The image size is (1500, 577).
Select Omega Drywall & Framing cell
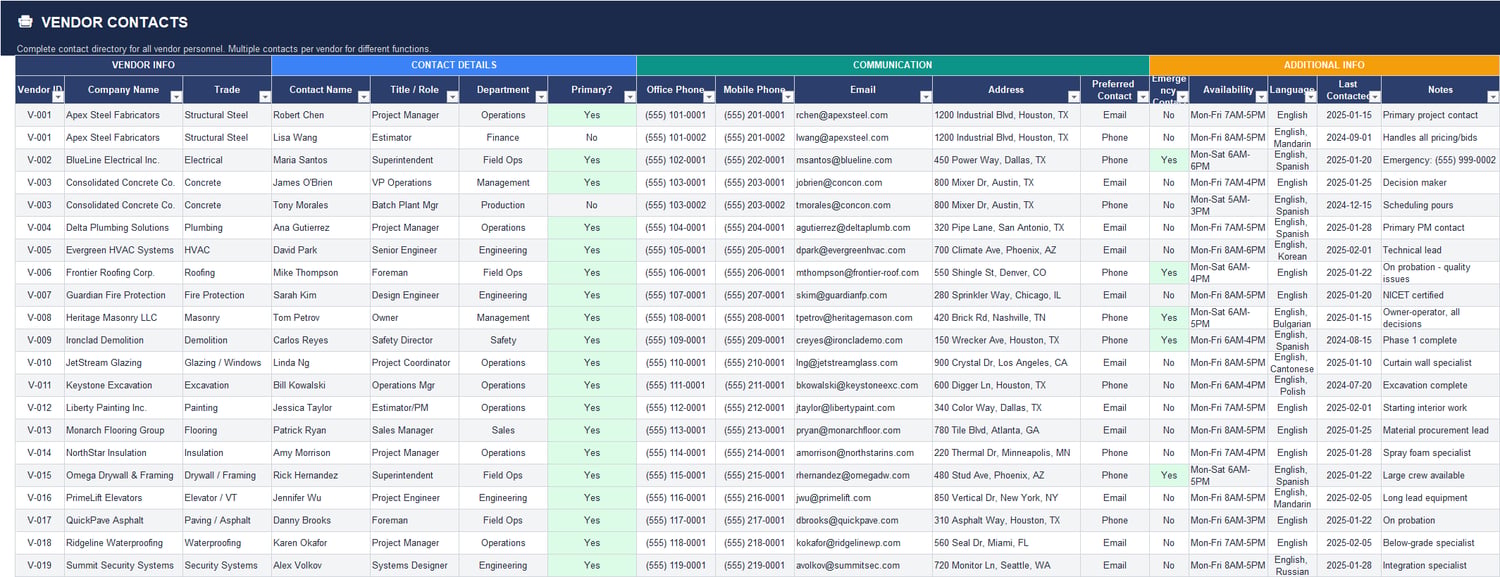coord(123,475)
